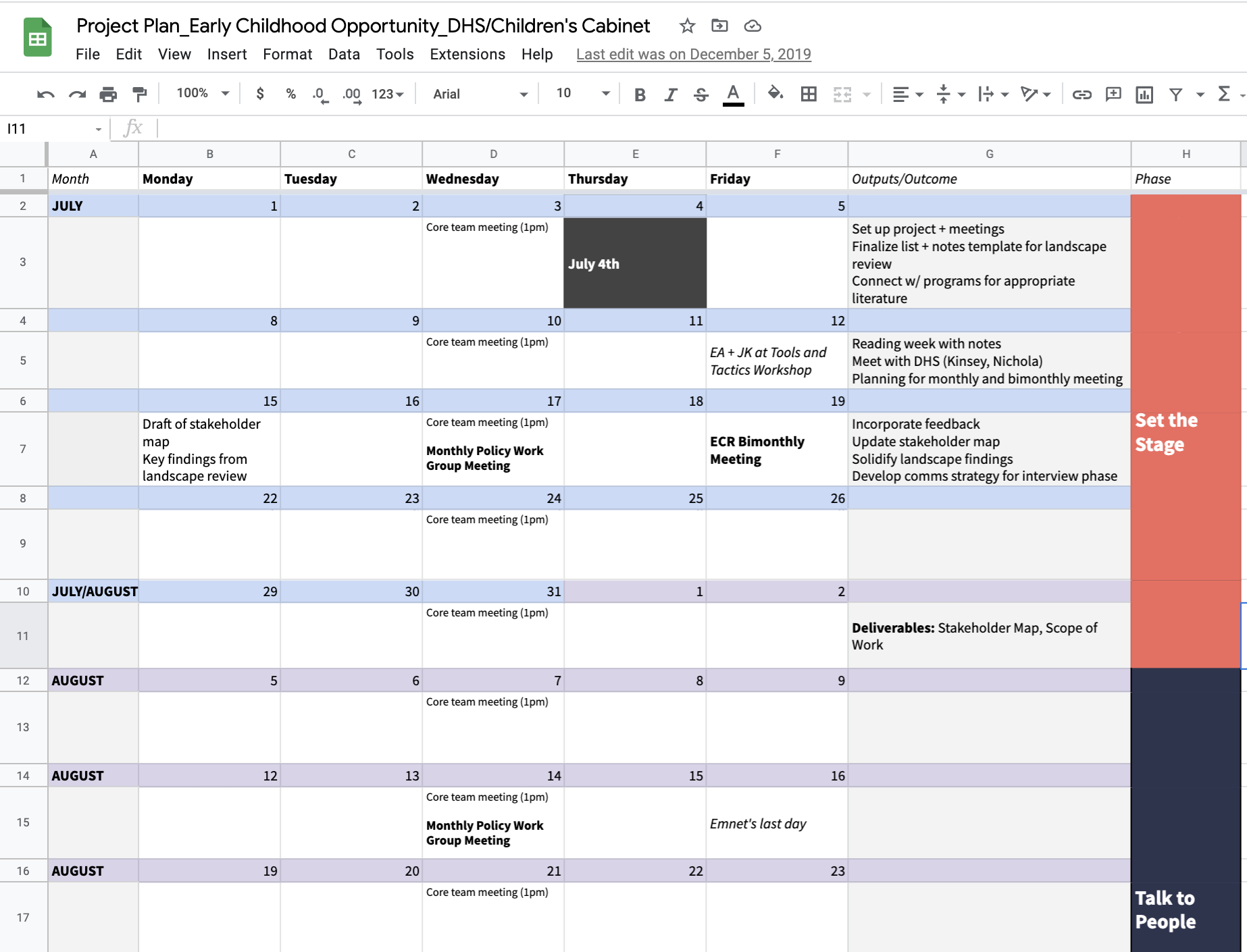Open the Edit menu

(x=128, y=54)
